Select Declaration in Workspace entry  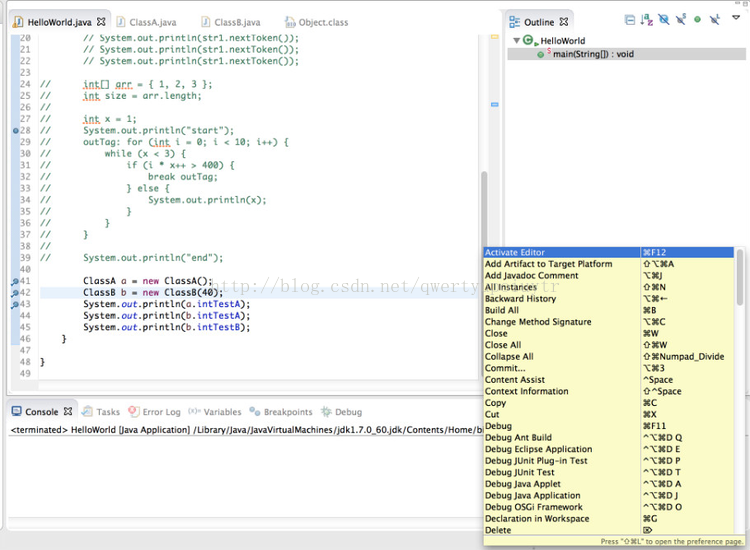tap(608, 518)
